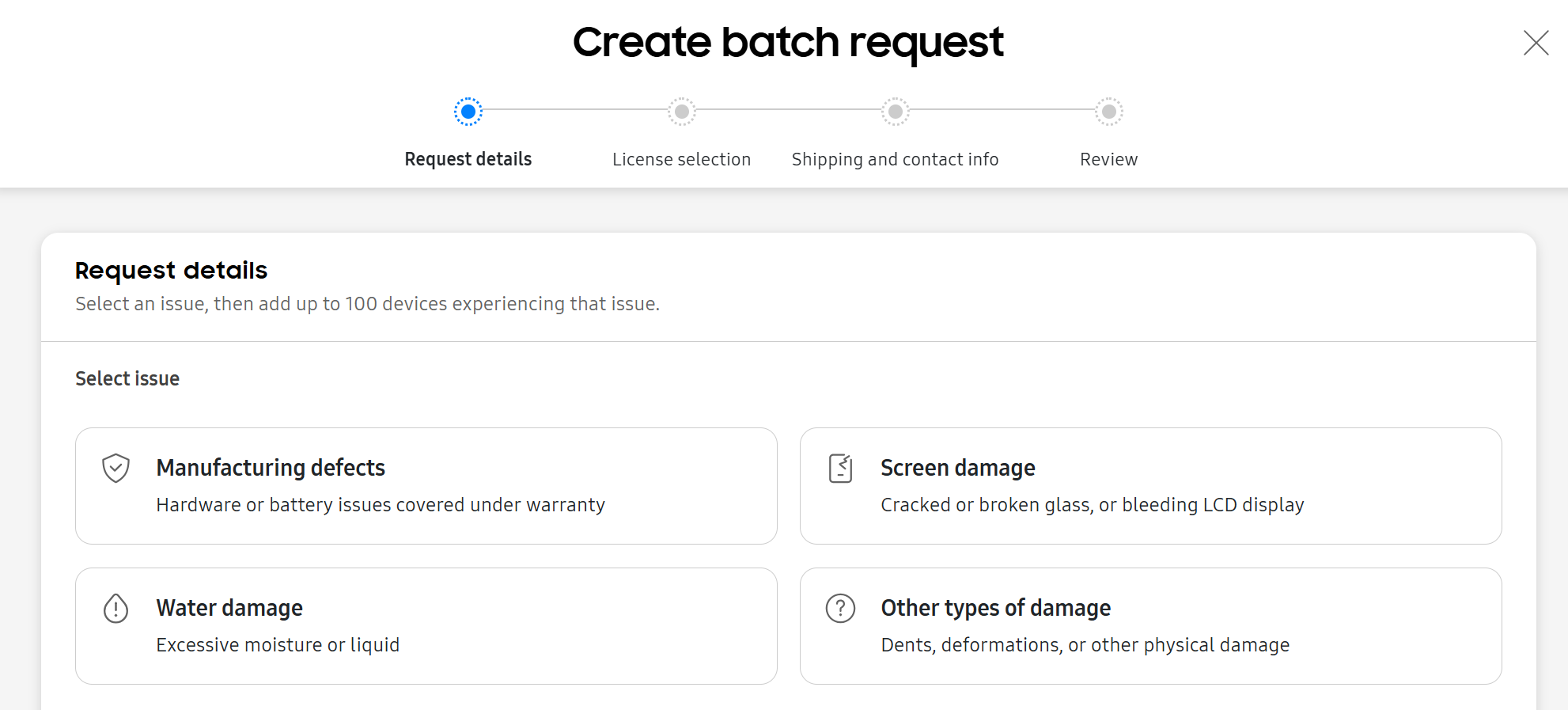Select the Review step indicator dot
Screen dimensions: 1568x710
(1109, 112)
